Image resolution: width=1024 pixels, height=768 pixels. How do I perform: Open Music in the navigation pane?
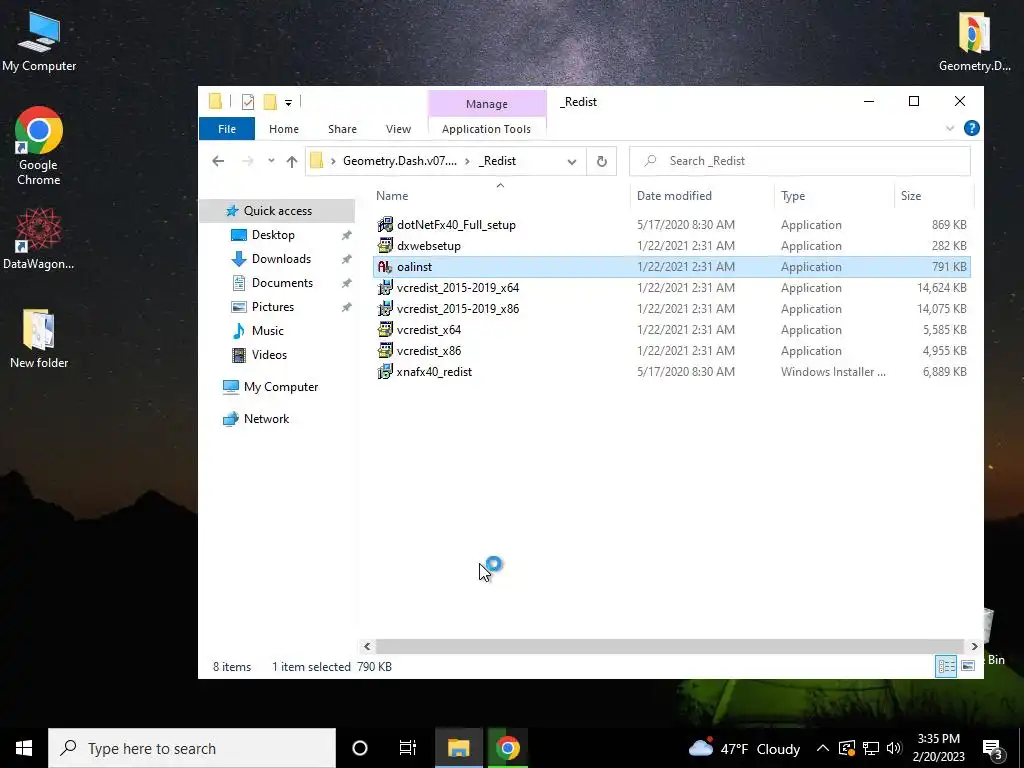click(267, 331)
